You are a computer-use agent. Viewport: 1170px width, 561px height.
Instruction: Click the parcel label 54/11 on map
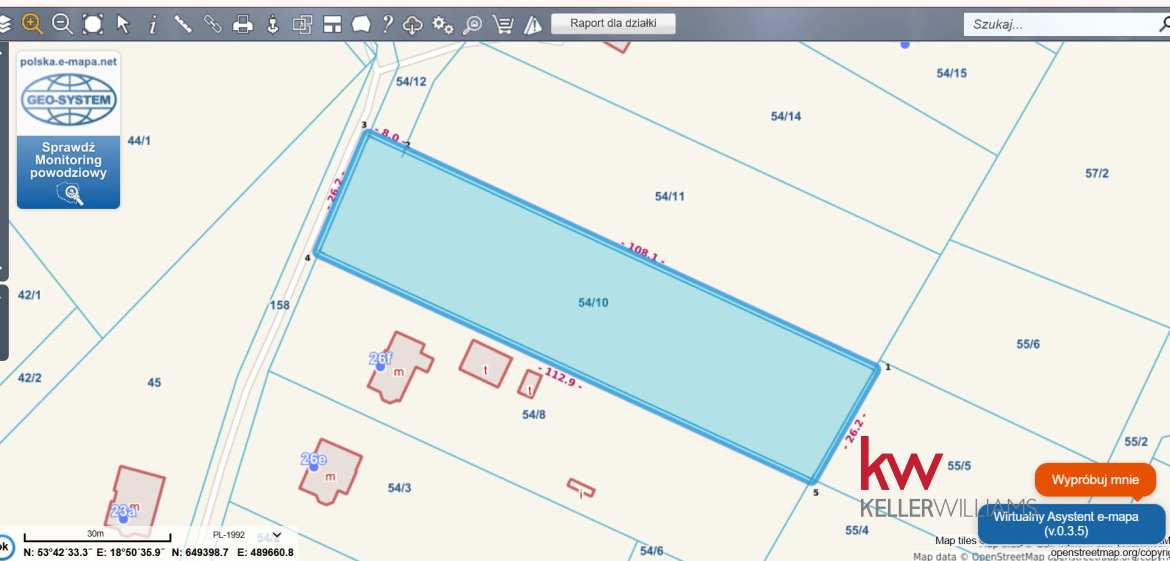coord(670,197)
